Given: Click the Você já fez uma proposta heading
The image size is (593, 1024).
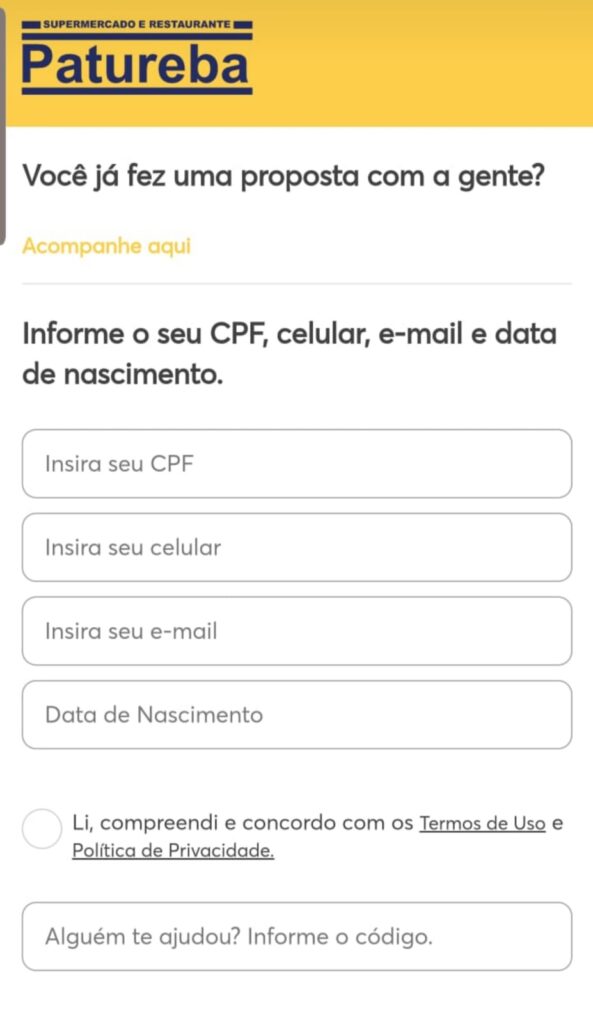Looking at the screenshot, I should click(x=283, y=176).
